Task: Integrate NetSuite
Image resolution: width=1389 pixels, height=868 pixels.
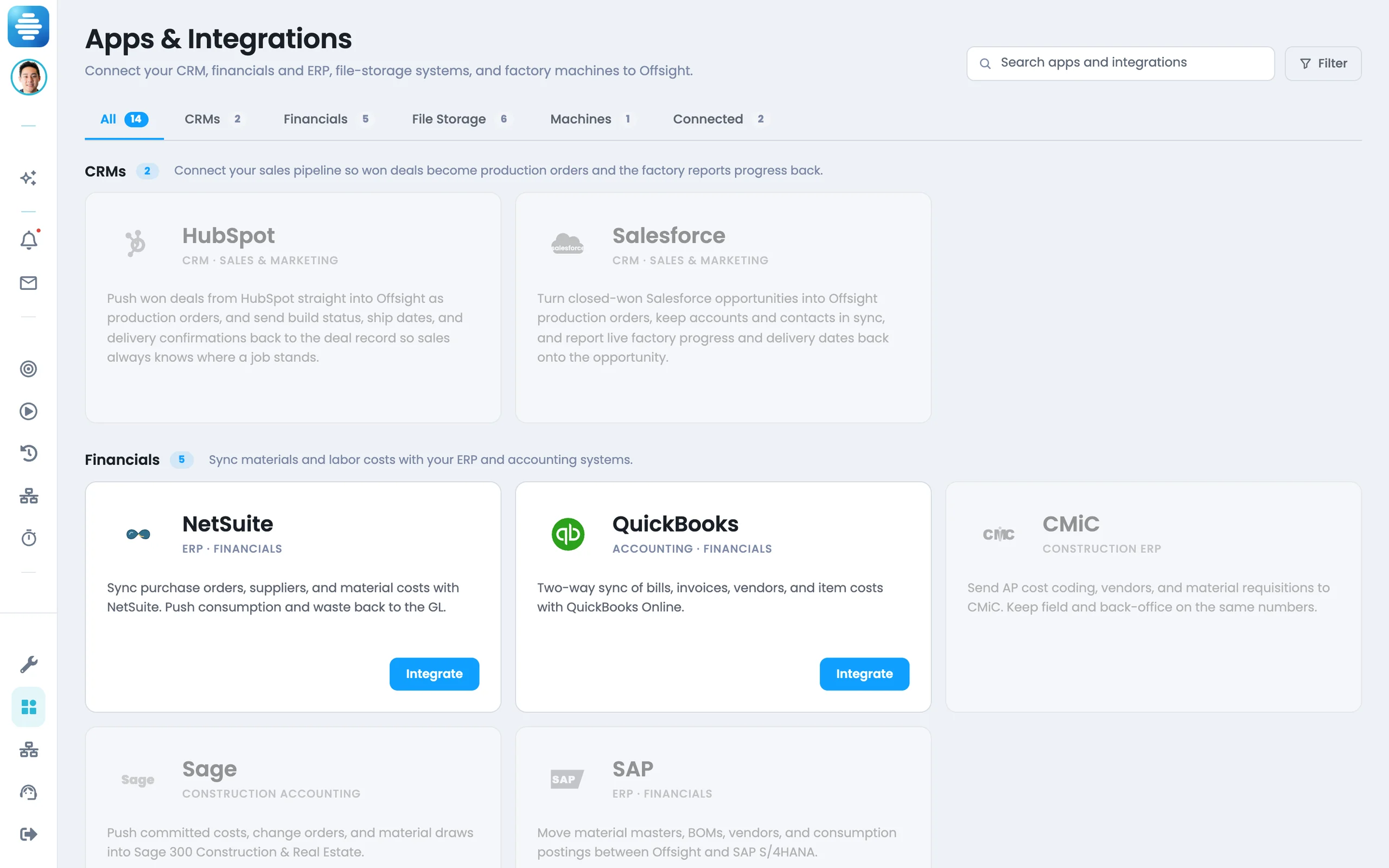Action: (x=434, y=673)
